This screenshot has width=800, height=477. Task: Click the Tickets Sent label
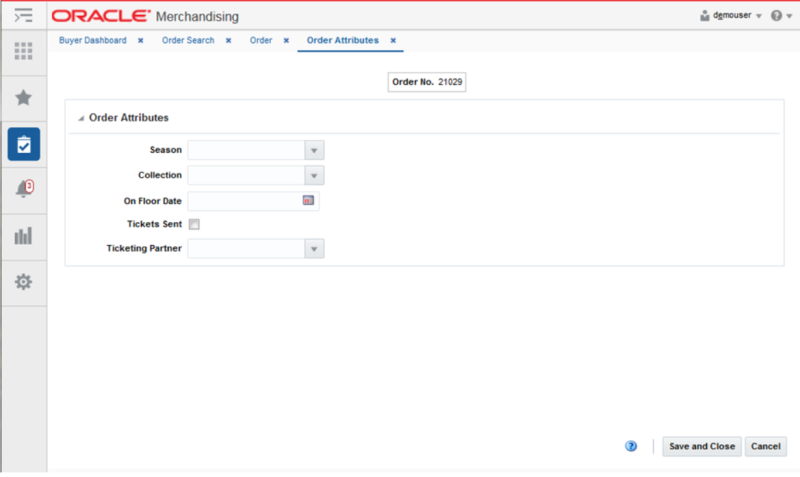[155, 224]
